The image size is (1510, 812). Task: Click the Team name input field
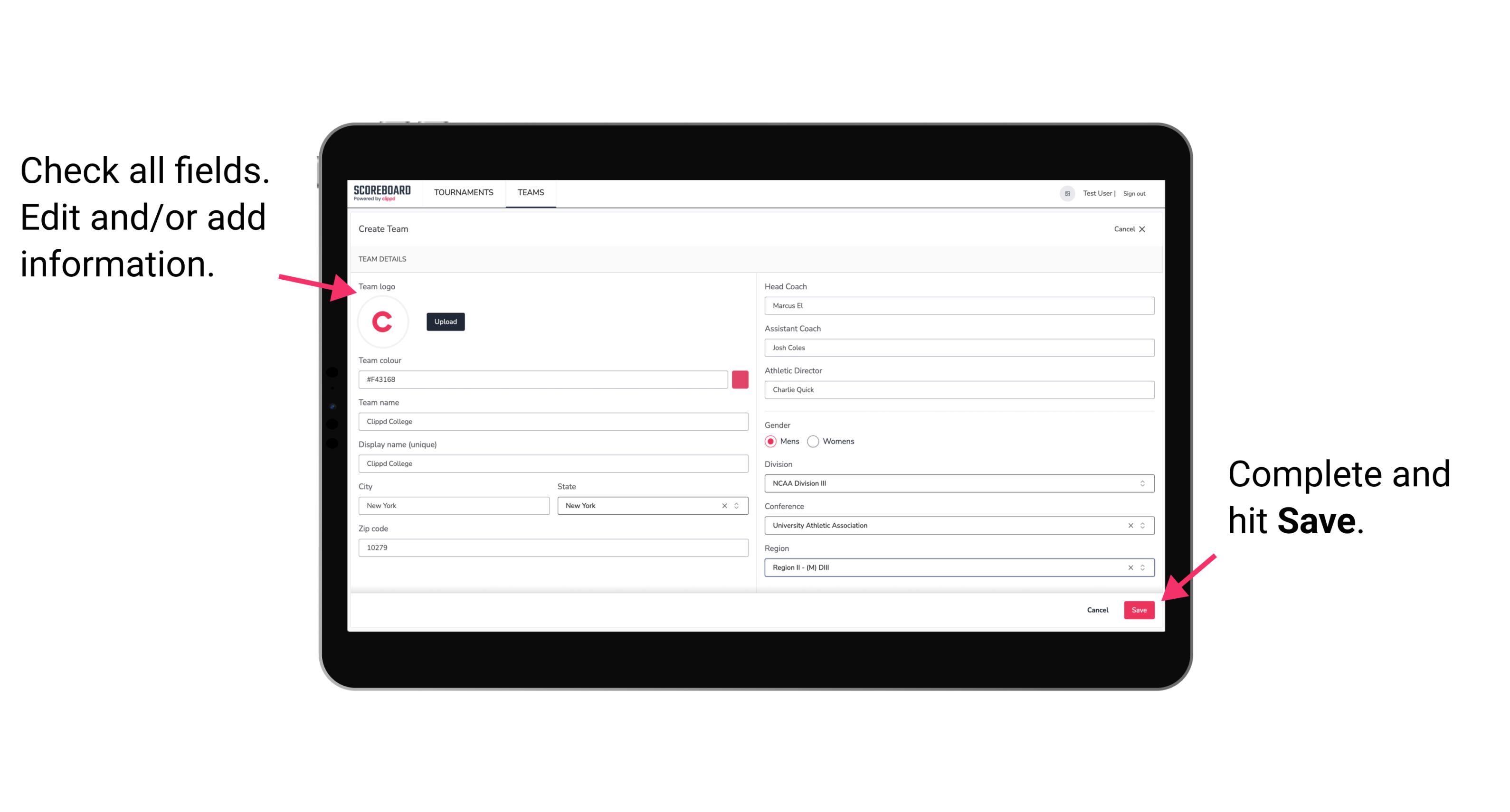[x=553, y=421]
